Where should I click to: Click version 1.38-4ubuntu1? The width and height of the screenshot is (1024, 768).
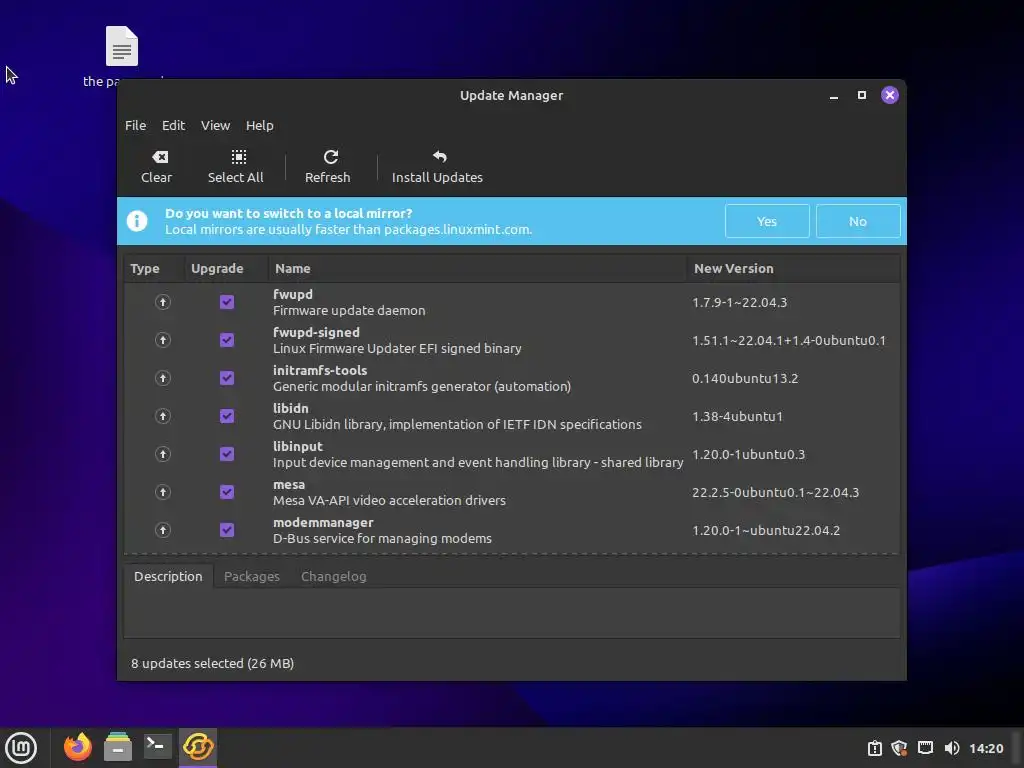(x=737, y=416)
